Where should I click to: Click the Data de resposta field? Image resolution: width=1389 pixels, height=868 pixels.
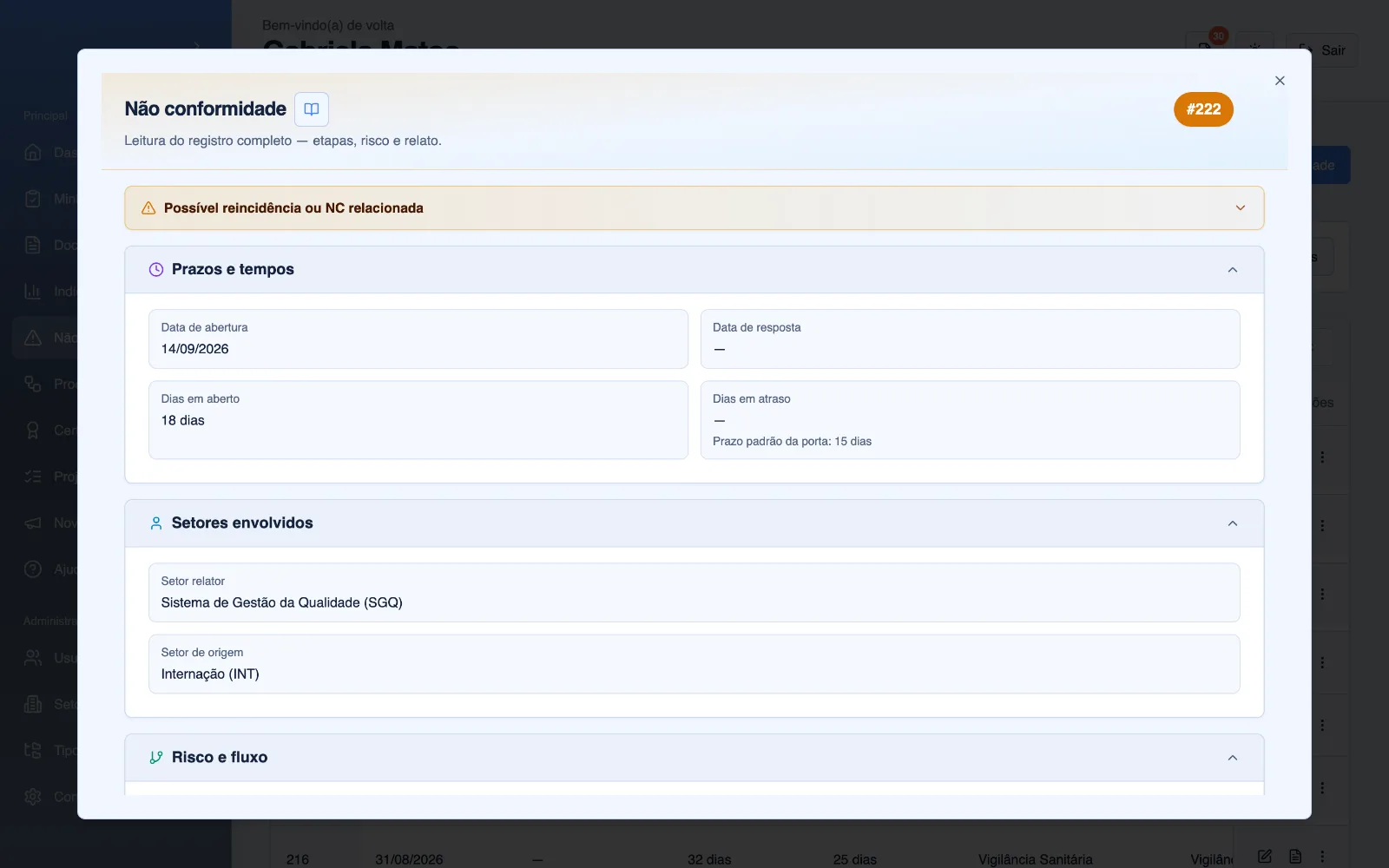click(970, 339)
